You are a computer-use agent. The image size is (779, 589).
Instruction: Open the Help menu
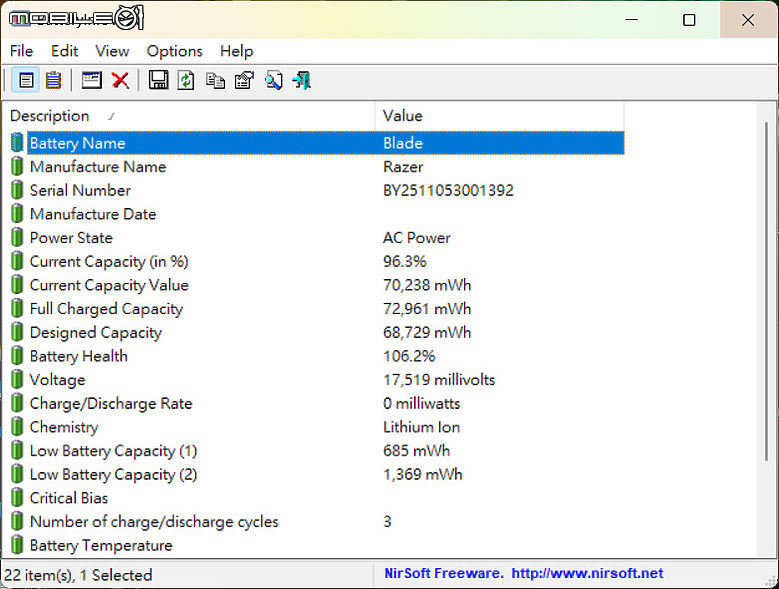(x=236, y=51)
